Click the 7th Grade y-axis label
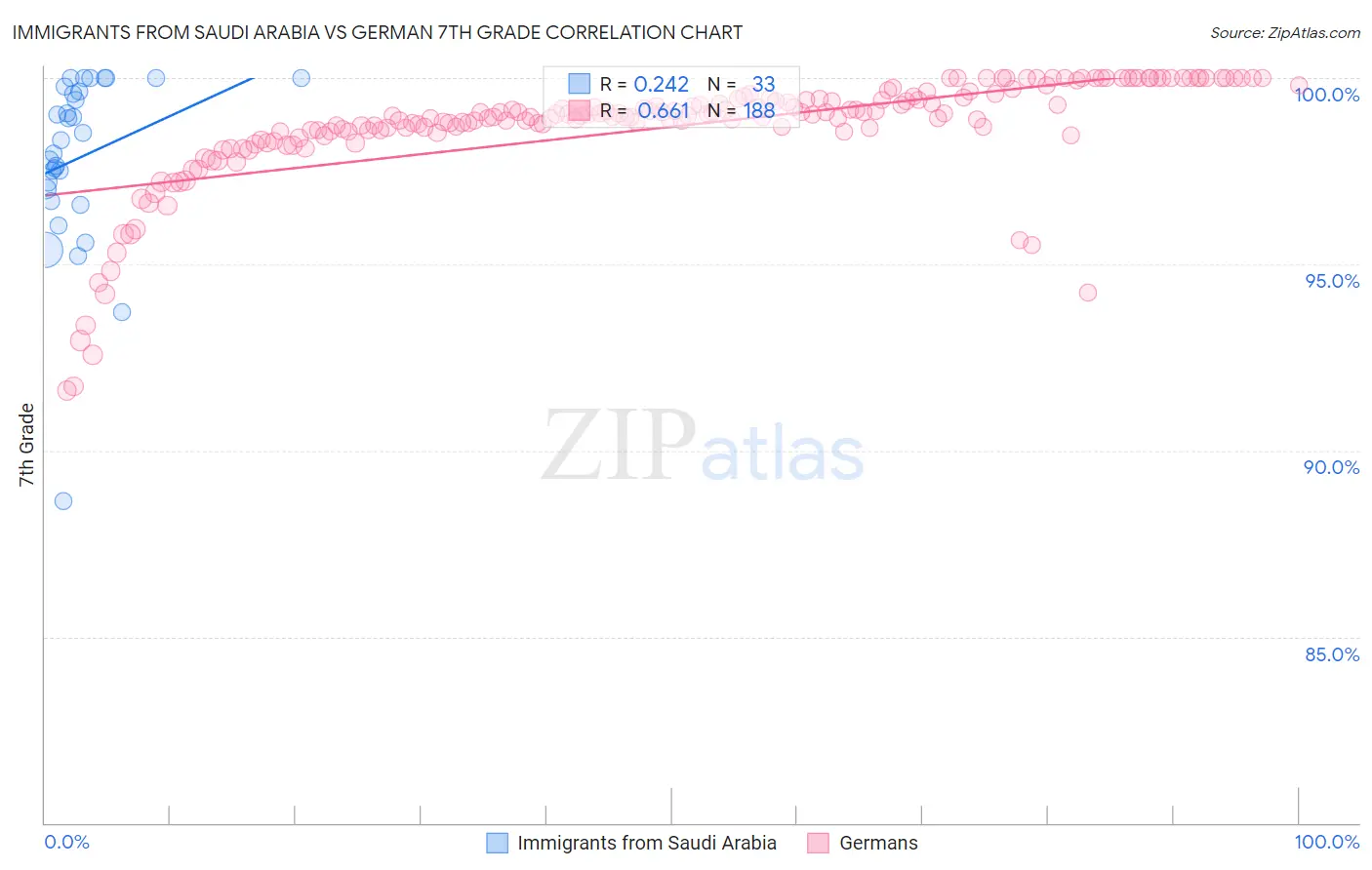 point(26,445)
